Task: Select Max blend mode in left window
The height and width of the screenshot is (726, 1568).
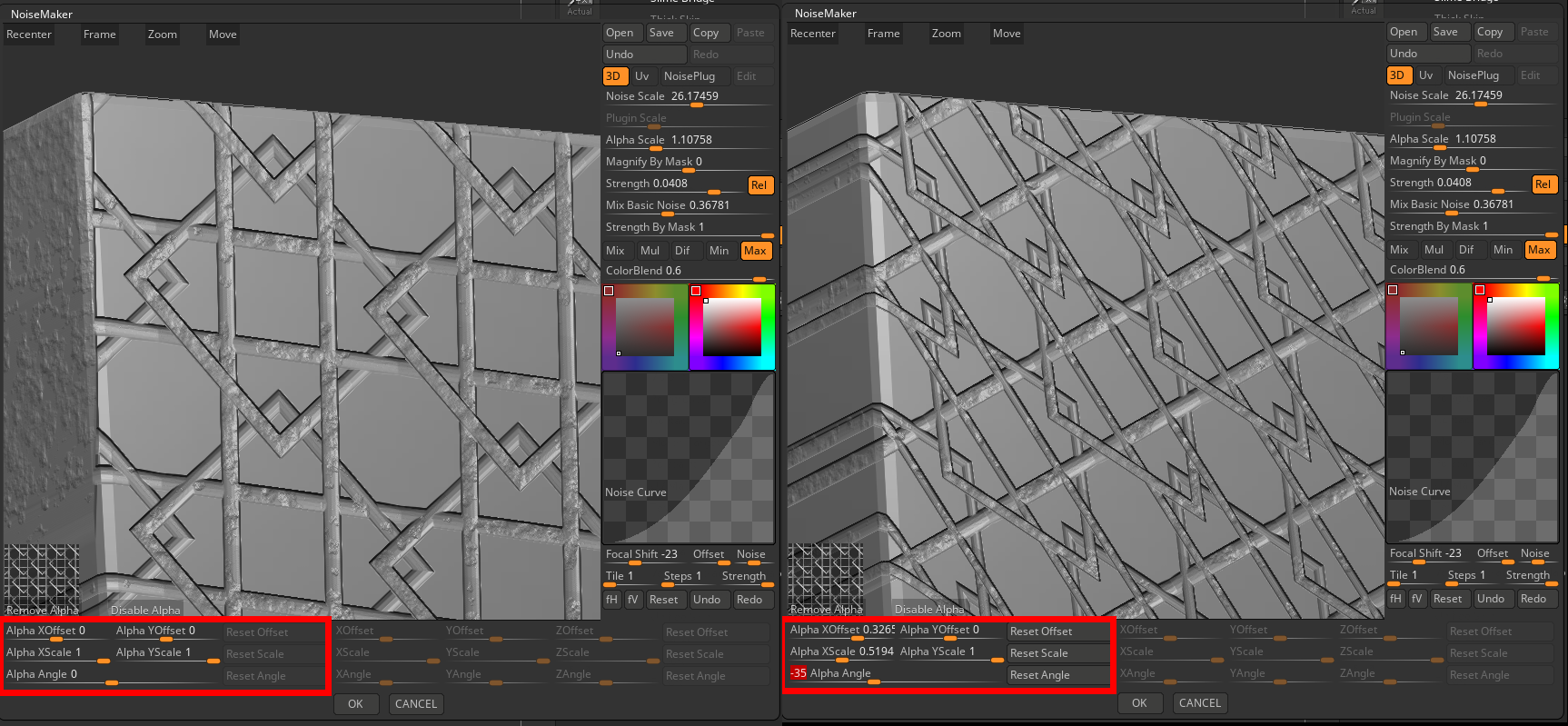Action: coord(755,251)
